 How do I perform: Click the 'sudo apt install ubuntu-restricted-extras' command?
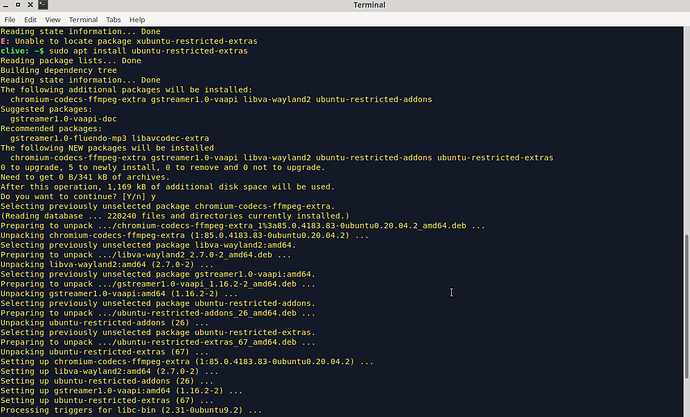(x=148, y=51)
